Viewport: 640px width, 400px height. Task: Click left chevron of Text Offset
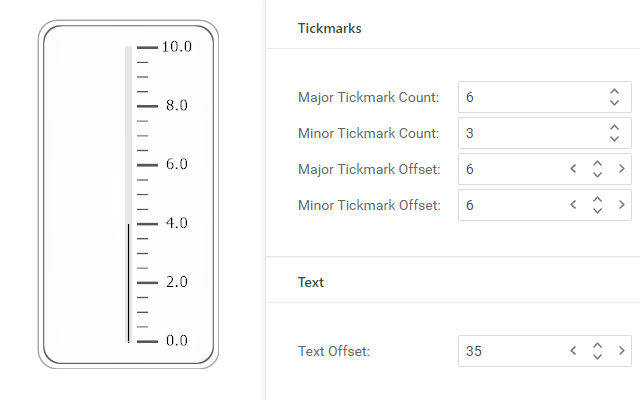[x=574, y=351]
